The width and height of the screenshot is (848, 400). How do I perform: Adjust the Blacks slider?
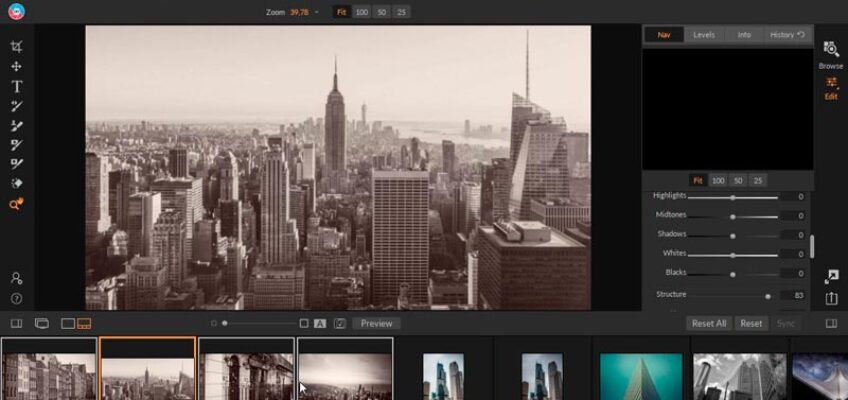pos(733,275)
